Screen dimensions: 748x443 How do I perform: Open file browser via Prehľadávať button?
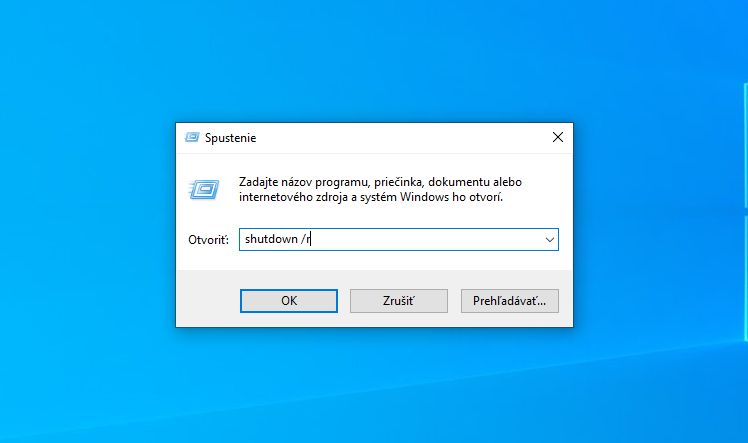click(509, 301)
